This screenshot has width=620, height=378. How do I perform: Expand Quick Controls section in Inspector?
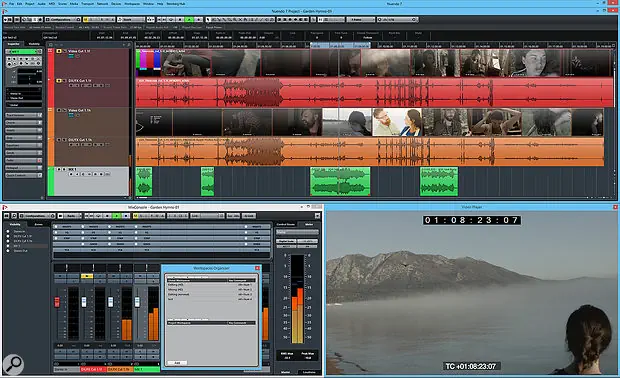[x=23, y=175]
